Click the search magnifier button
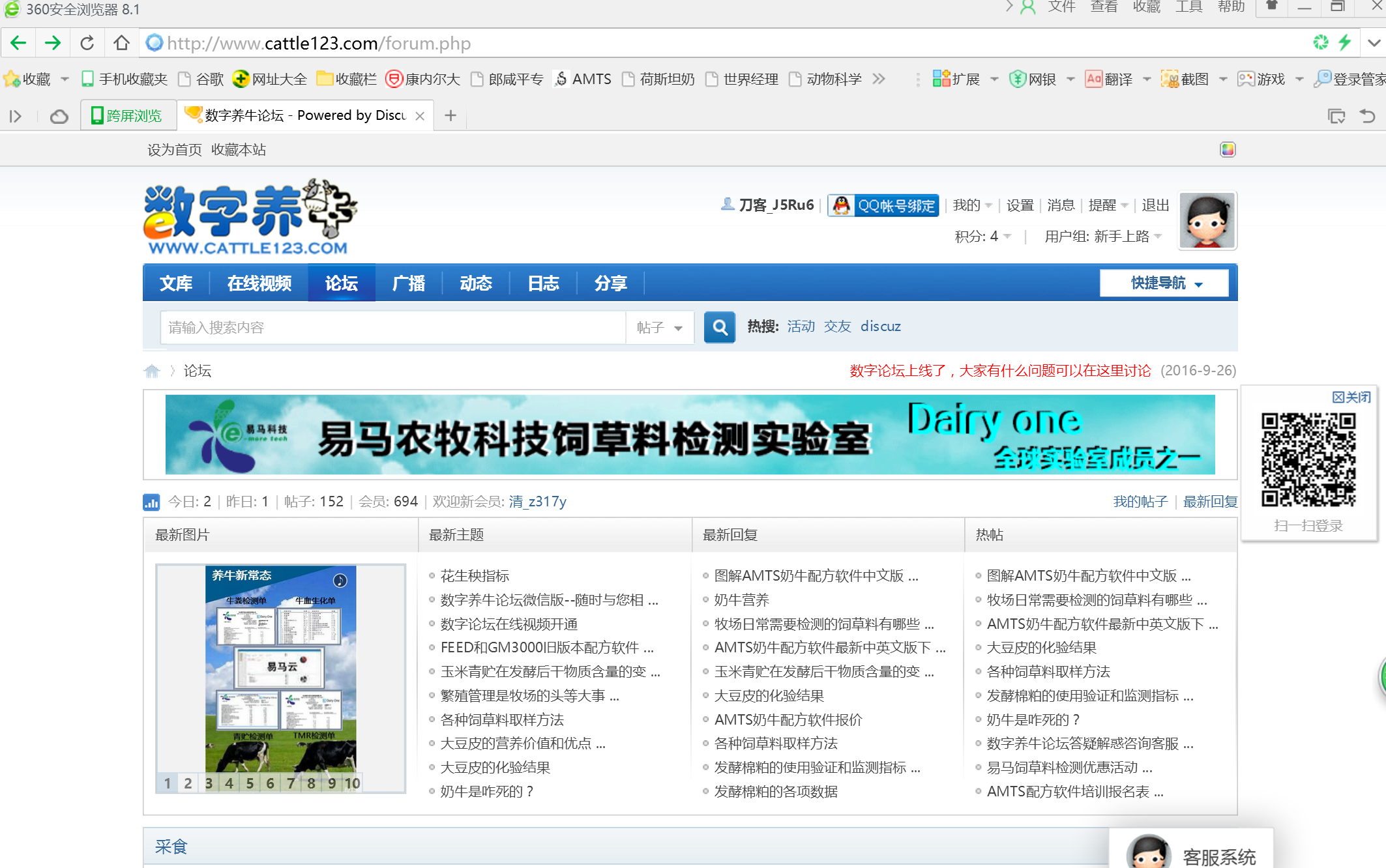1386x868 pixels. pos(720,327)
